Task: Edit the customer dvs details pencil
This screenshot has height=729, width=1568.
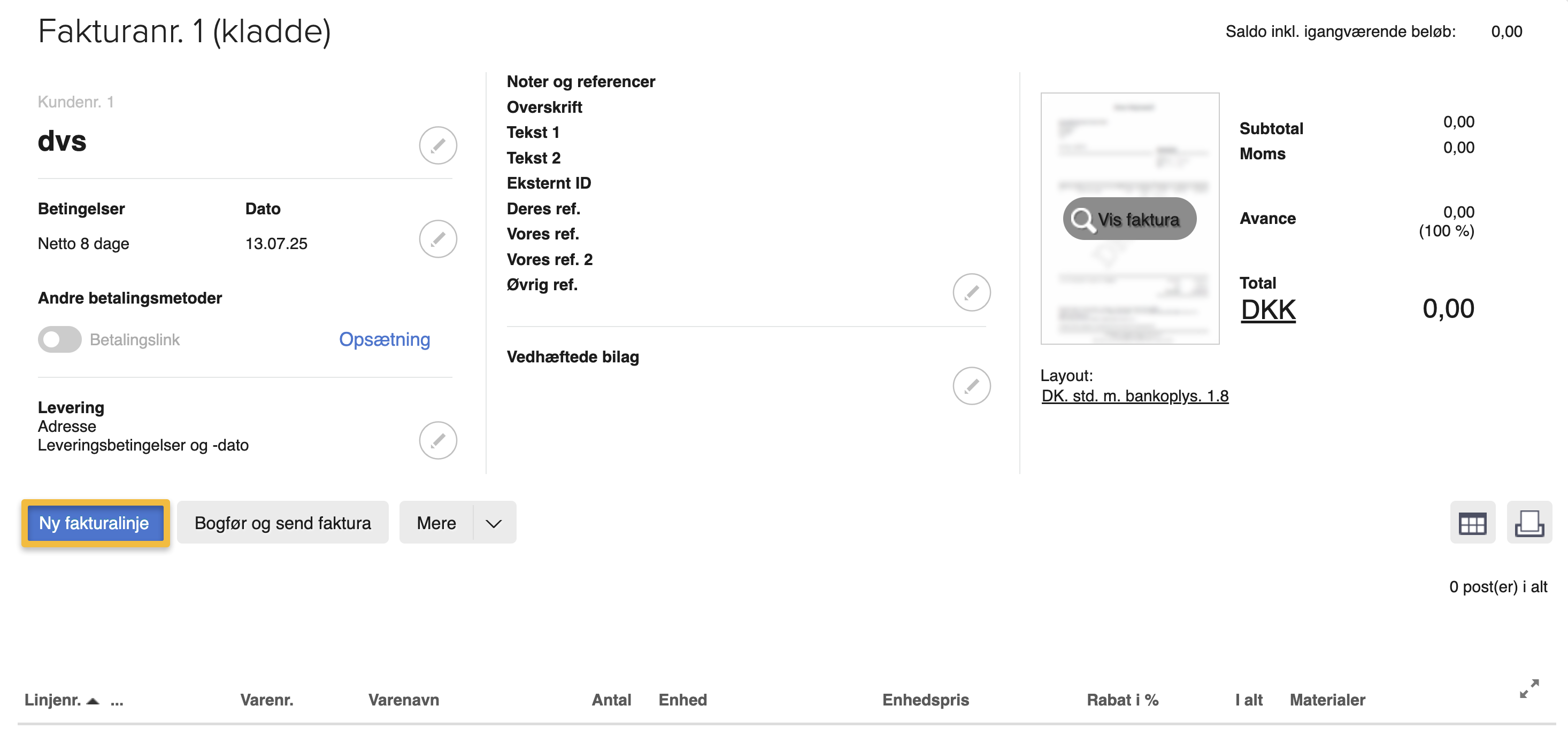Action: pyautogui.click(x=437, y=145)
